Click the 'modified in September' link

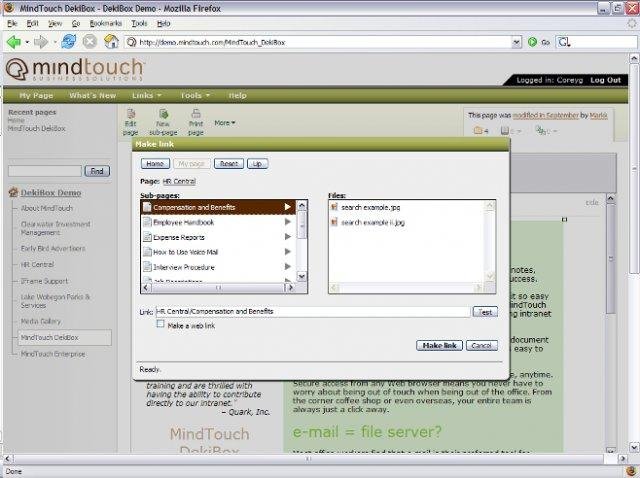click(x=546, y=116)
